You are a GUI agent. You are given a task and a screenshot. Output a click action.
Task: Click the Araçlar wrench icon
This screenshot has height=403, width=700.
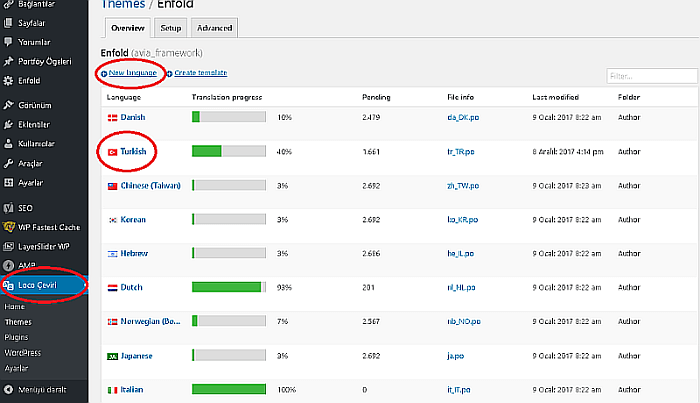click(x=8, y=163)
